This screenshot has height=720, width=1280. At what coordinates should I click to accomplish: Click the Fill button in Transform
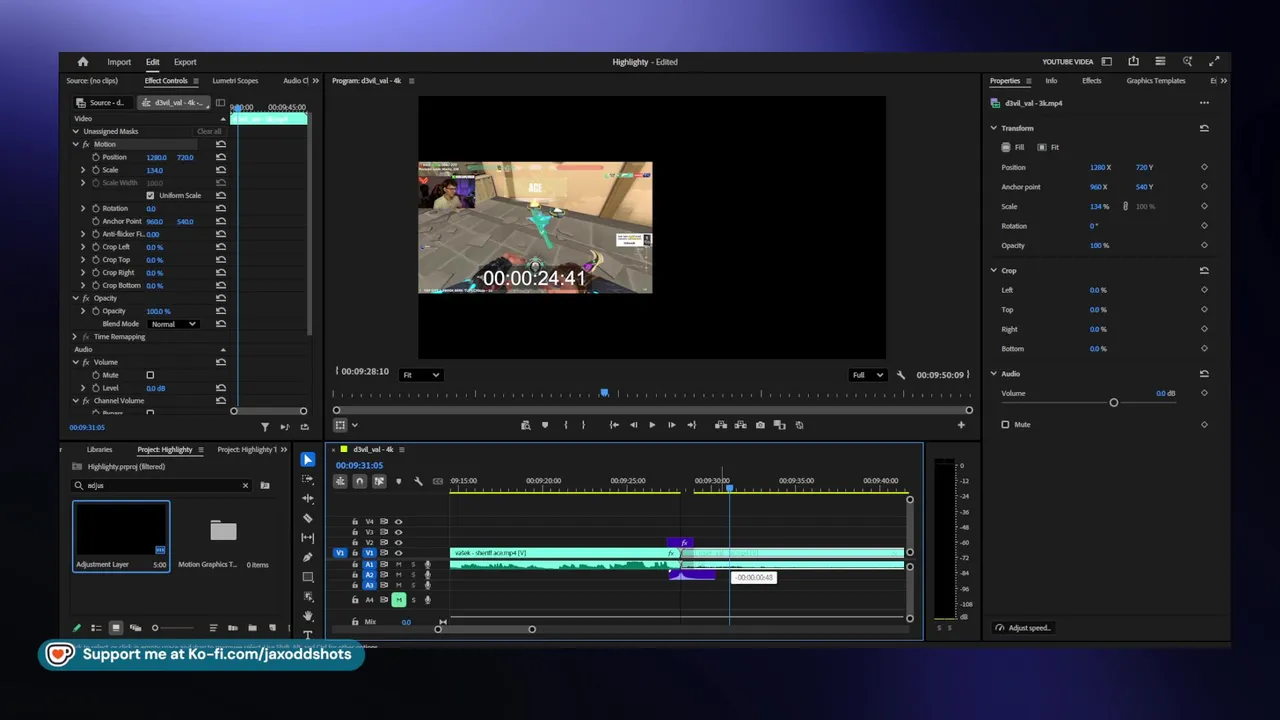pyautogui.click(x=1014, y=147)
